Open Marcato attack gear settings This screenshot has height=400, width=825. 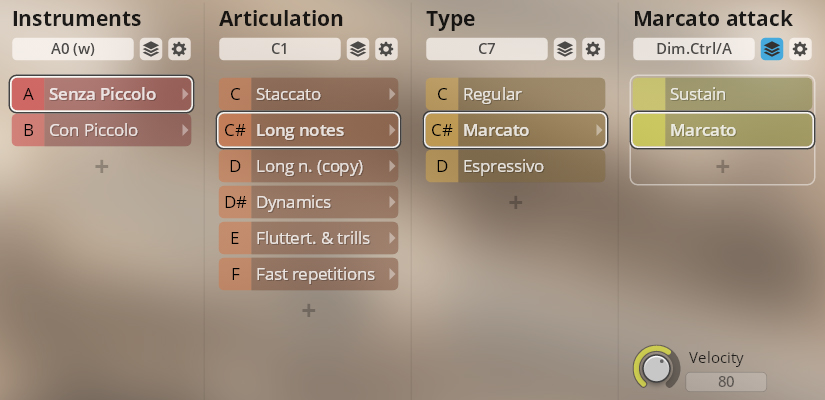[800, 49]
